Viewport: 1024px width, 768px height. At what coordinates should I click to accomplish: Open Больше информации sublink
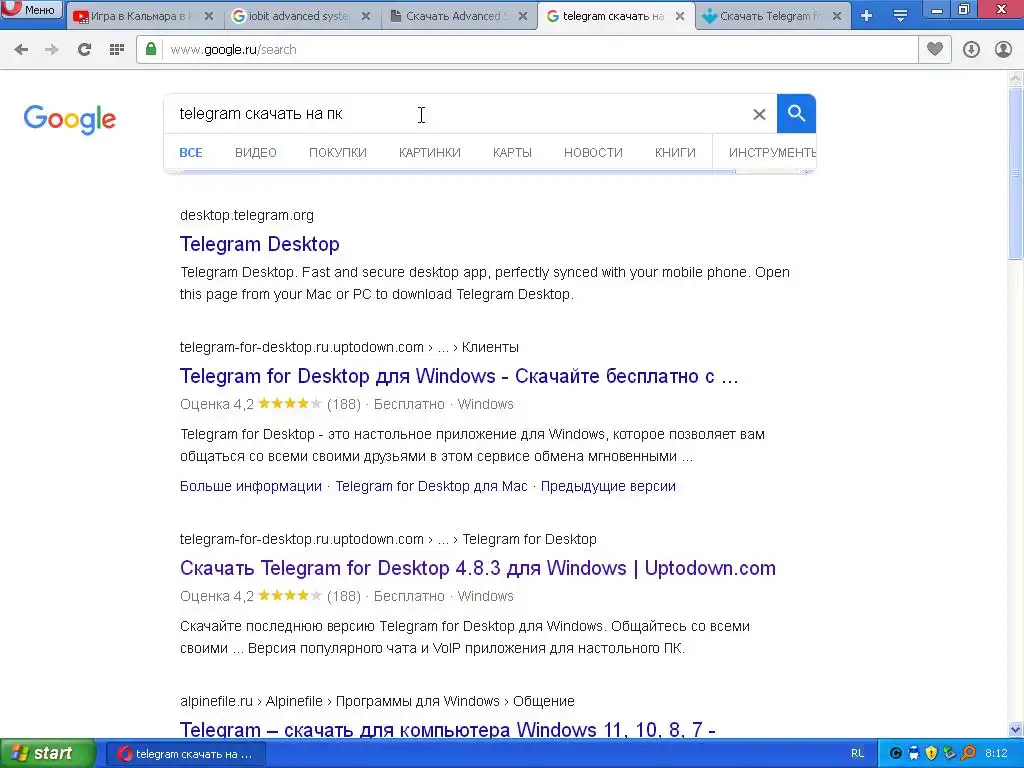(x=251, y=487)
